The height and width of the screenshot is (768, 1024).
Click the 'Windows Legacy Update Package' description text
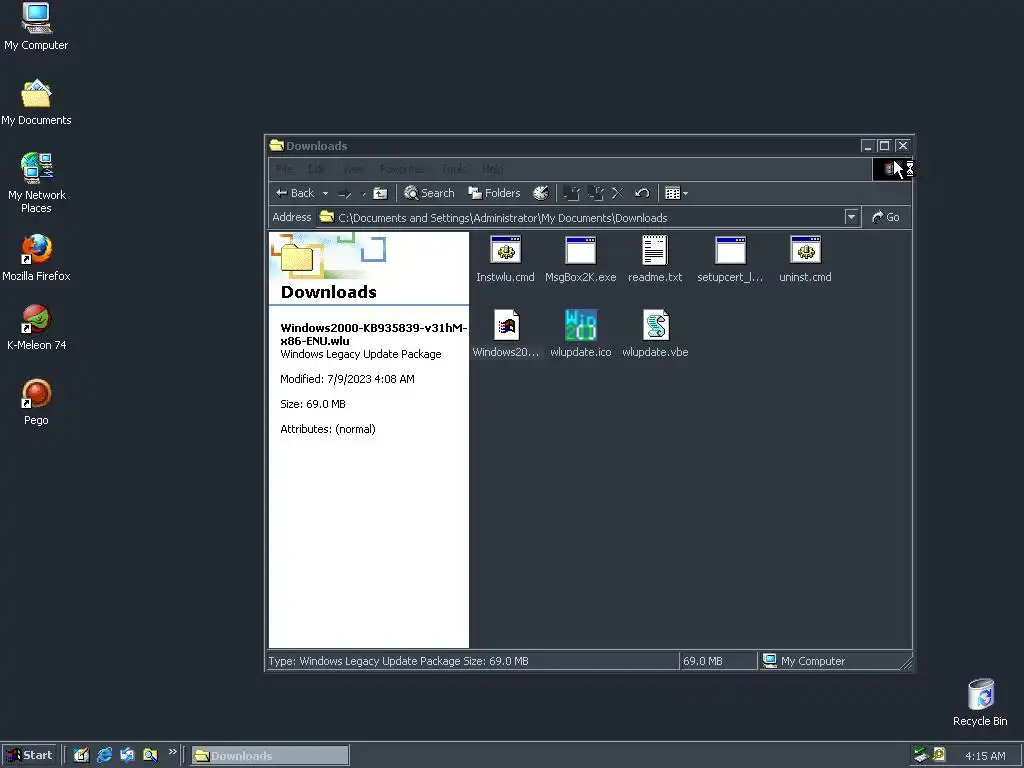[360, 354]
